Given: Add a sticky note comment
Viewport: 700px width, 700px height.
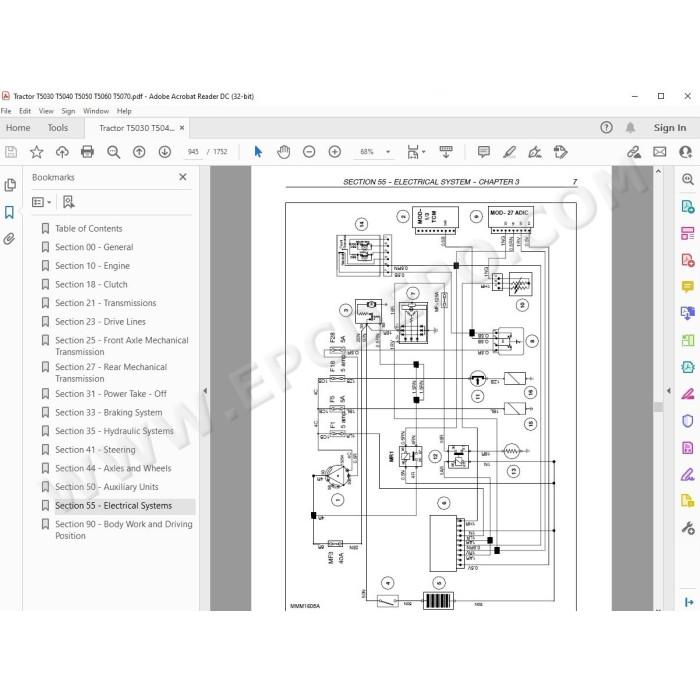Looking at the screenshot, I should pyautogui.click(x=483, y=152).
